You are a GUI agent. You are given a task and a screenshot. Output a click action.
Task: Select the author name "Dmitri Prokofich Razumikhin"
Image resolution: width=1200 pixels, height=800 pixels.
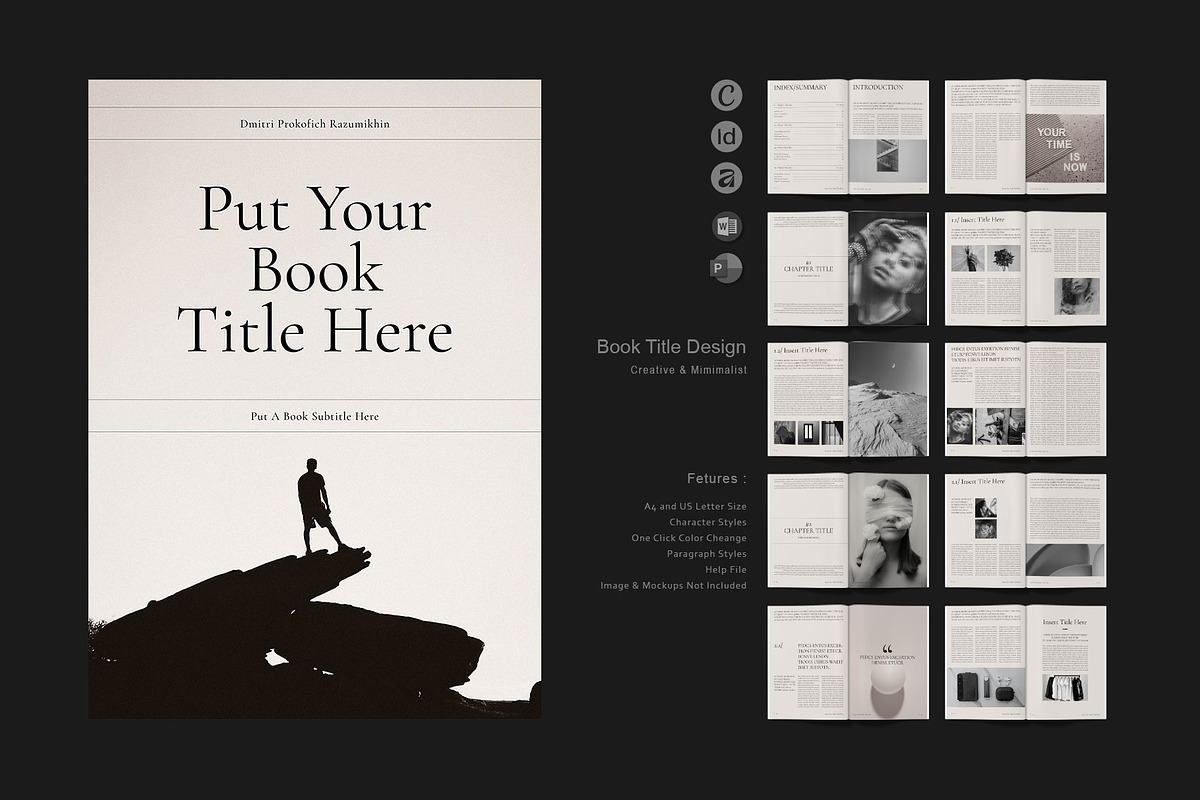(315, 124)
